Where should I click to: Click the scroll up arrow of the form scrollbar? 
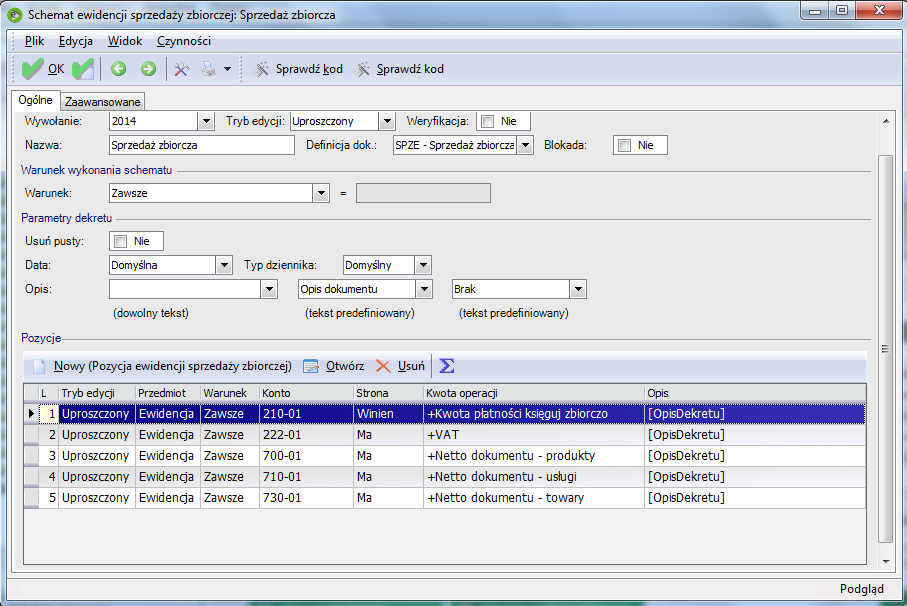point(886,121)
